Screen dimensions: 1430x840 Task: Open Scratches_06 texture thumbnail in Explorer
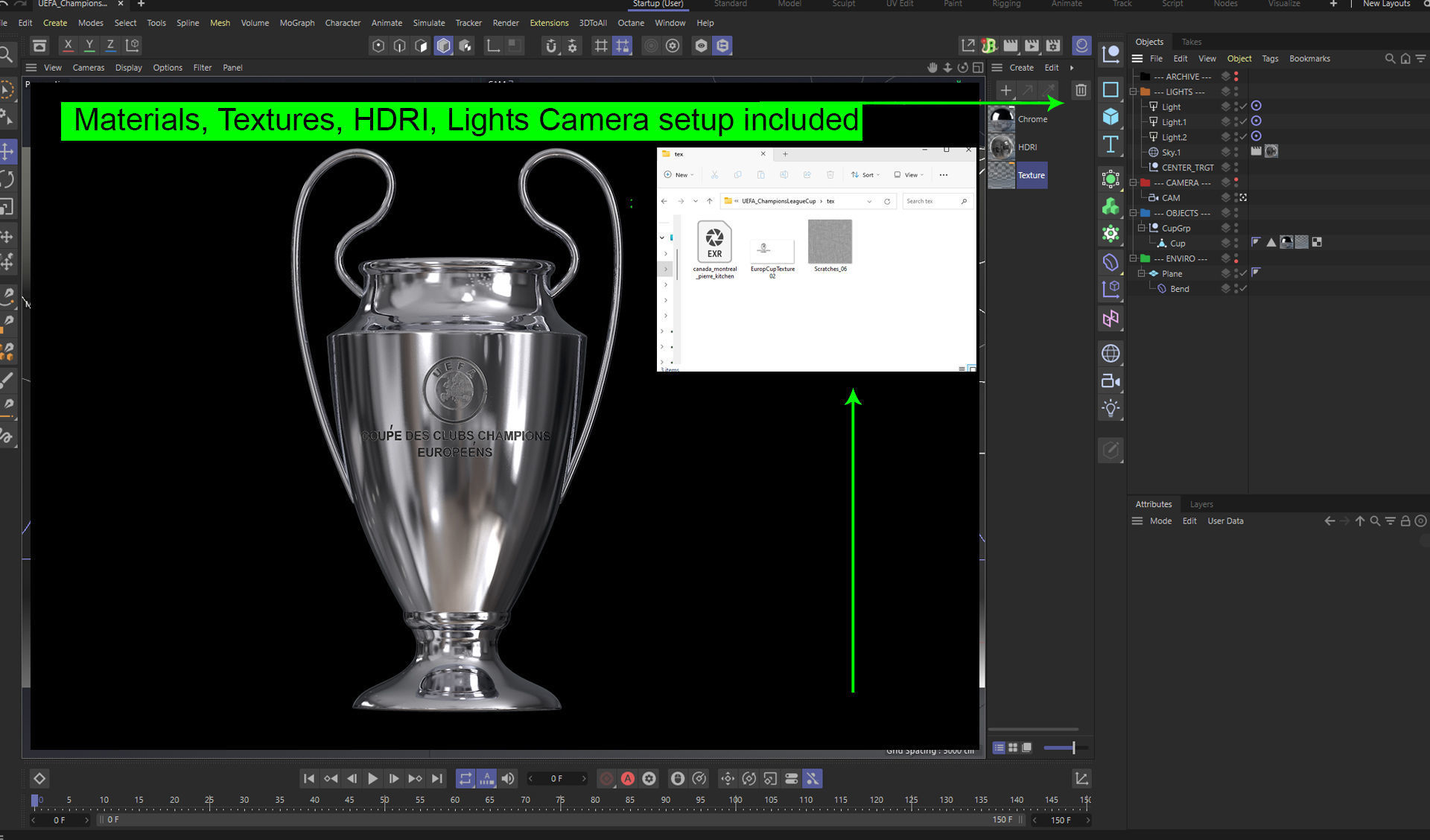pos(830,241)
